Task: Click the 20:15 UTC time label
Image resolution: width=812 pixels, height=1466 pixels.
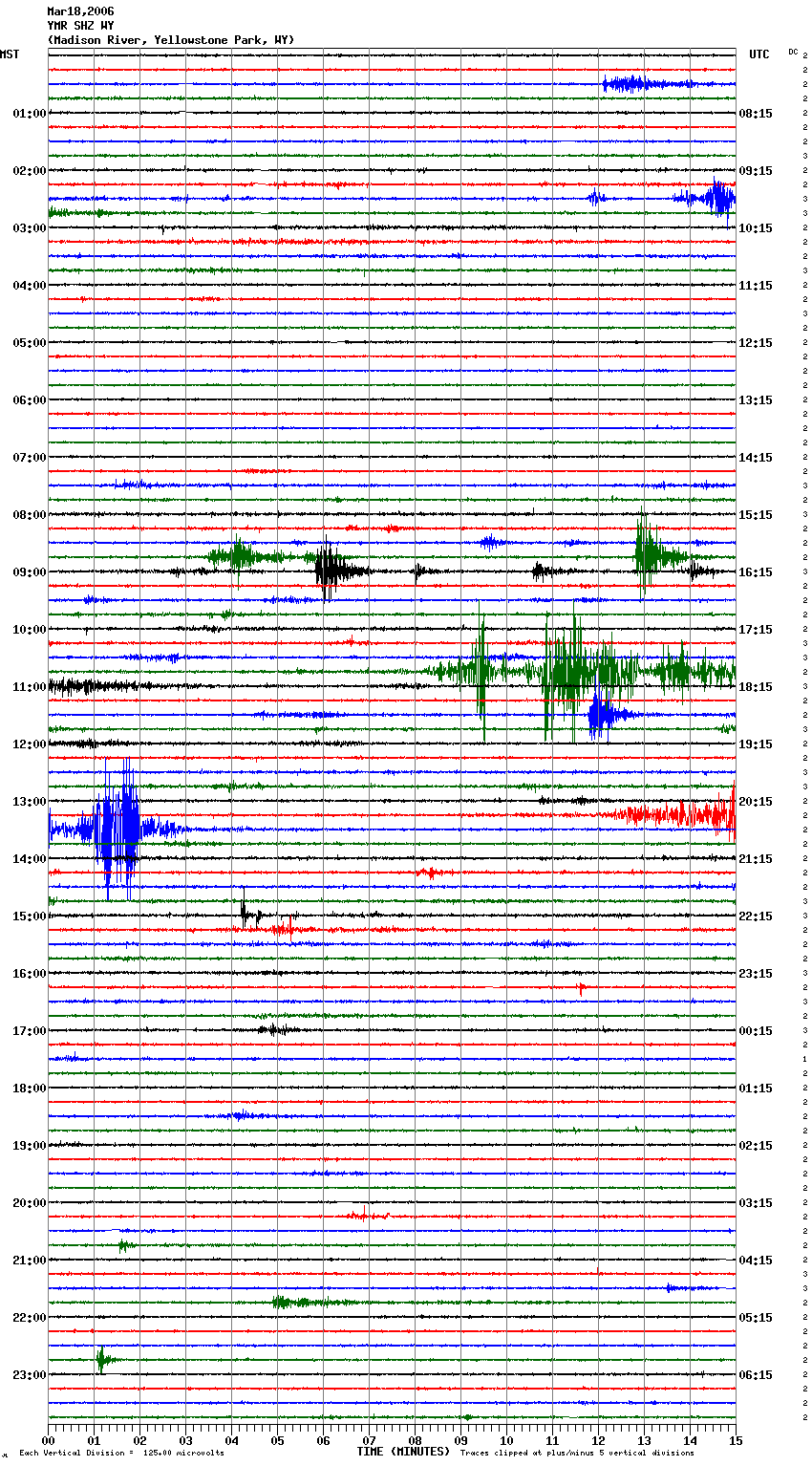Action: coord(756,802)
